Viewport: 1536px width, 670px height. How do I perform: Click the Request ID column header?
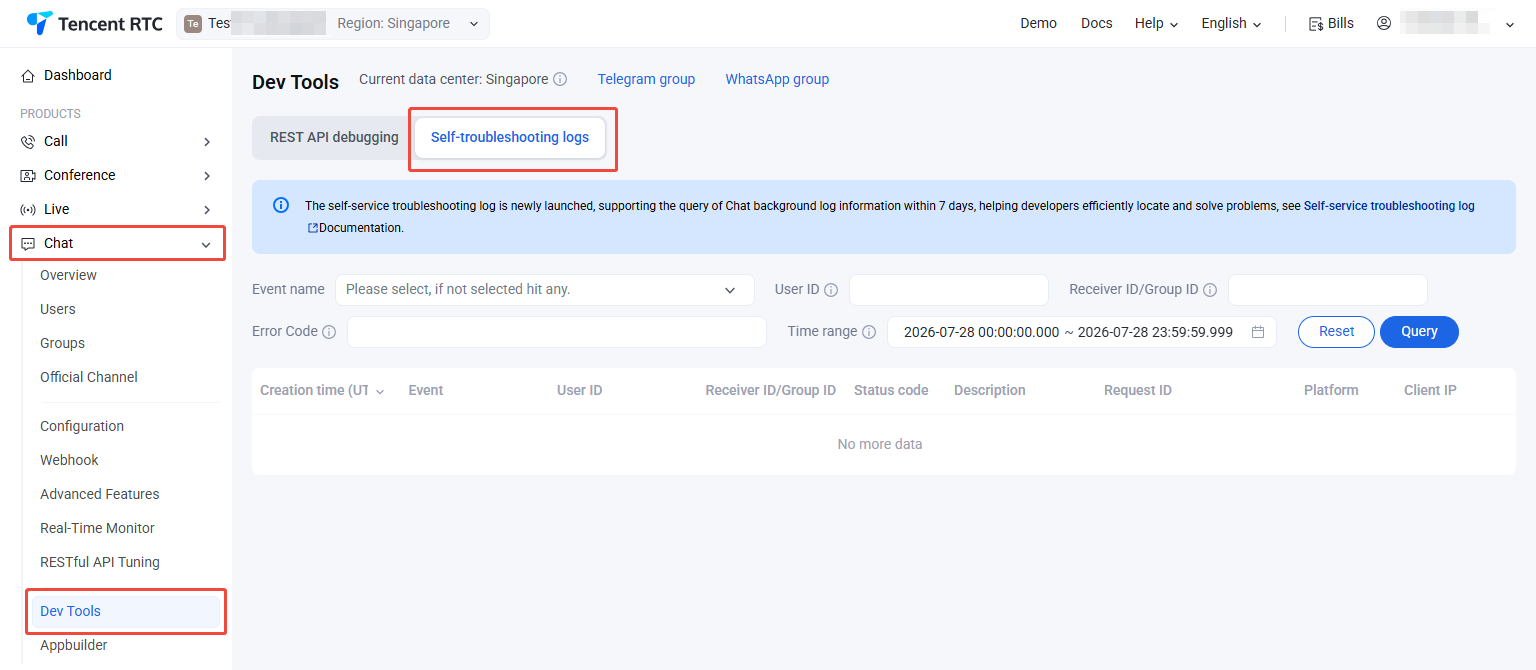[x=1138, y=391]
